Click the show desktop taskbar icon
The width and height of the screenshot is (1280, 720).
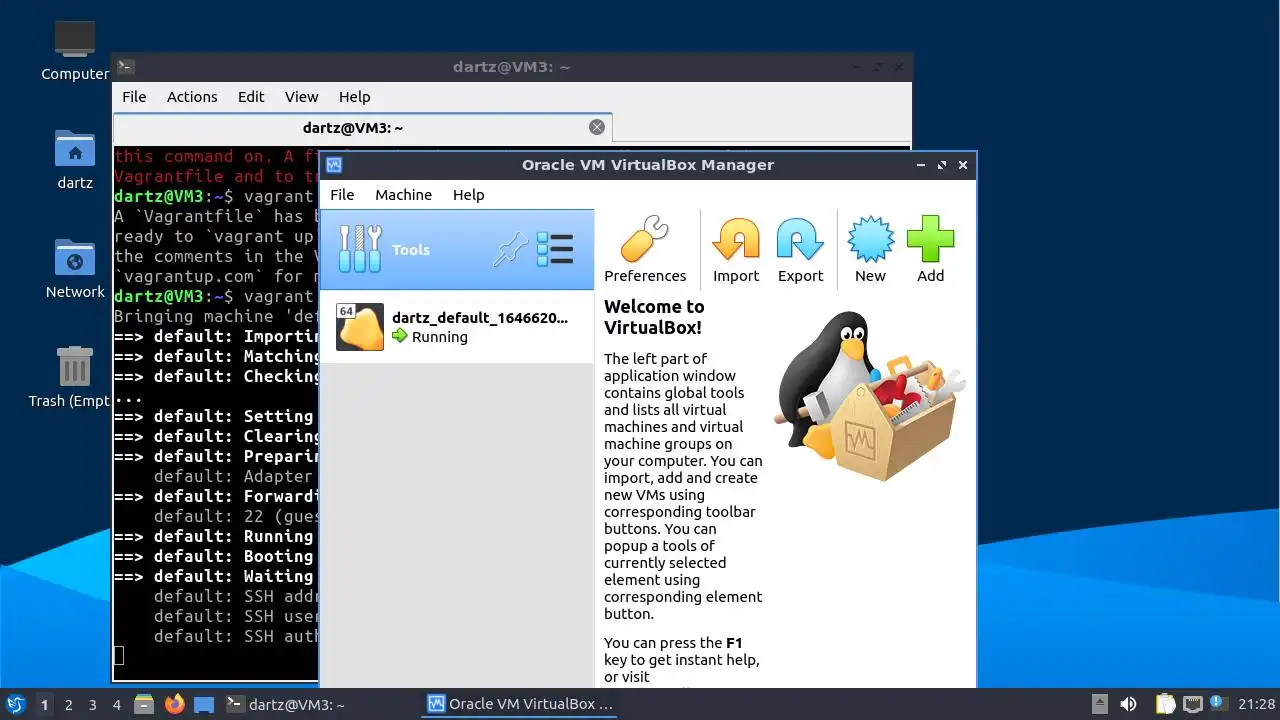(204, 704)
